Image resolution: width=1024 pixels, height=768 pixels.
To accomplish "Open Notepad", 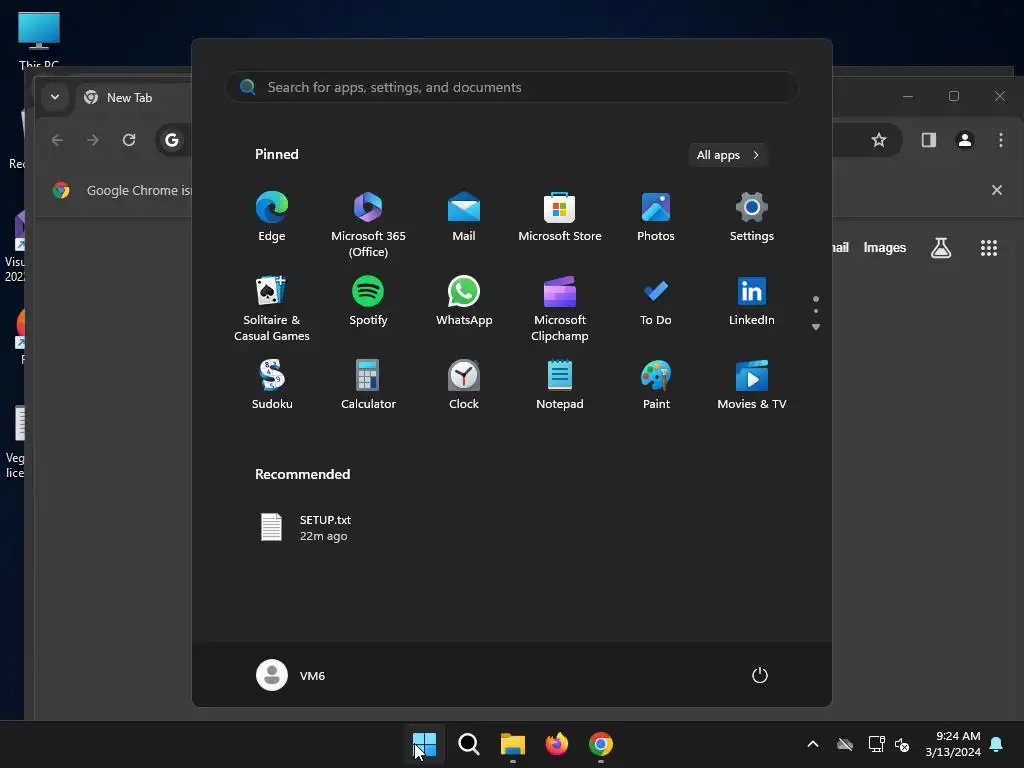I will [560, 385].
